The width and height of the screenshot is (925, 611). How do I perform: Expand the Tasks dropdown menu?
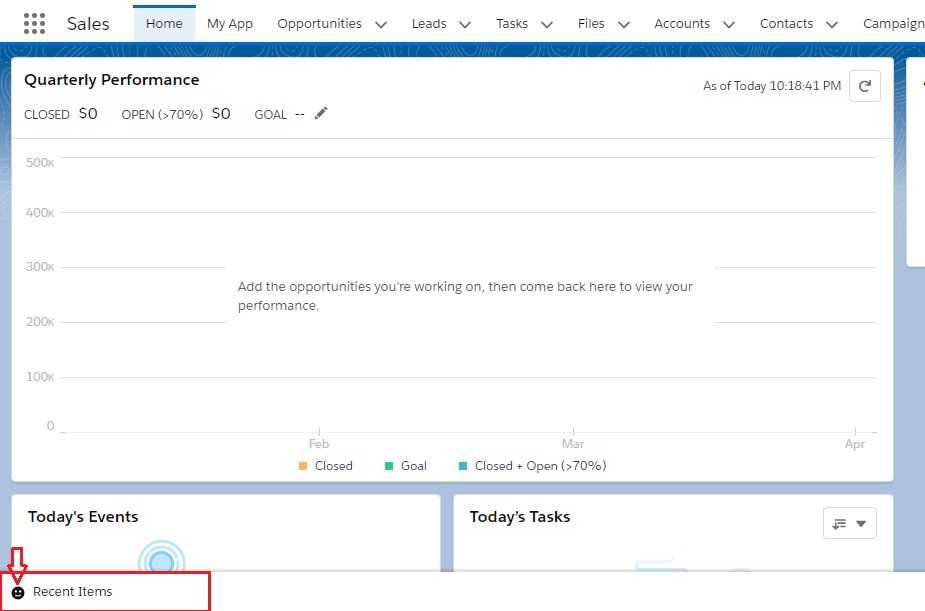pos(546,23)
